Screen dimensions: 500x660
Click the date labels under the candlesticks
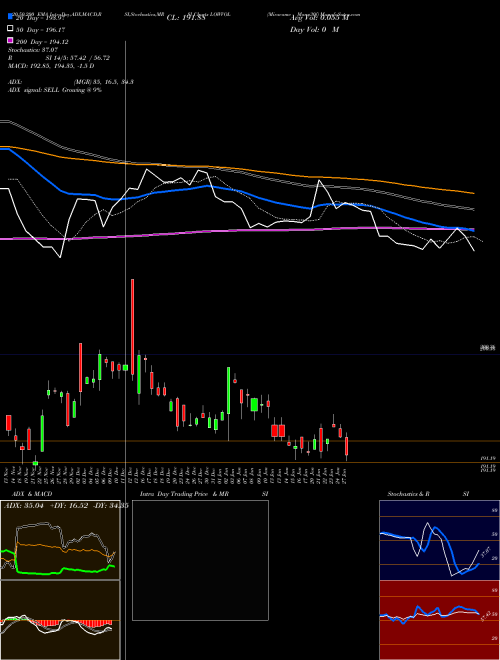coord(176,475)
